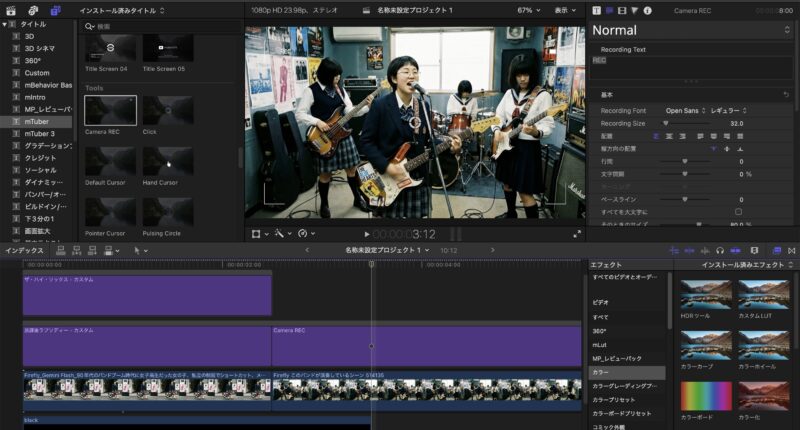Open the enhancement magic wand dropdown

tap(283, 234)
